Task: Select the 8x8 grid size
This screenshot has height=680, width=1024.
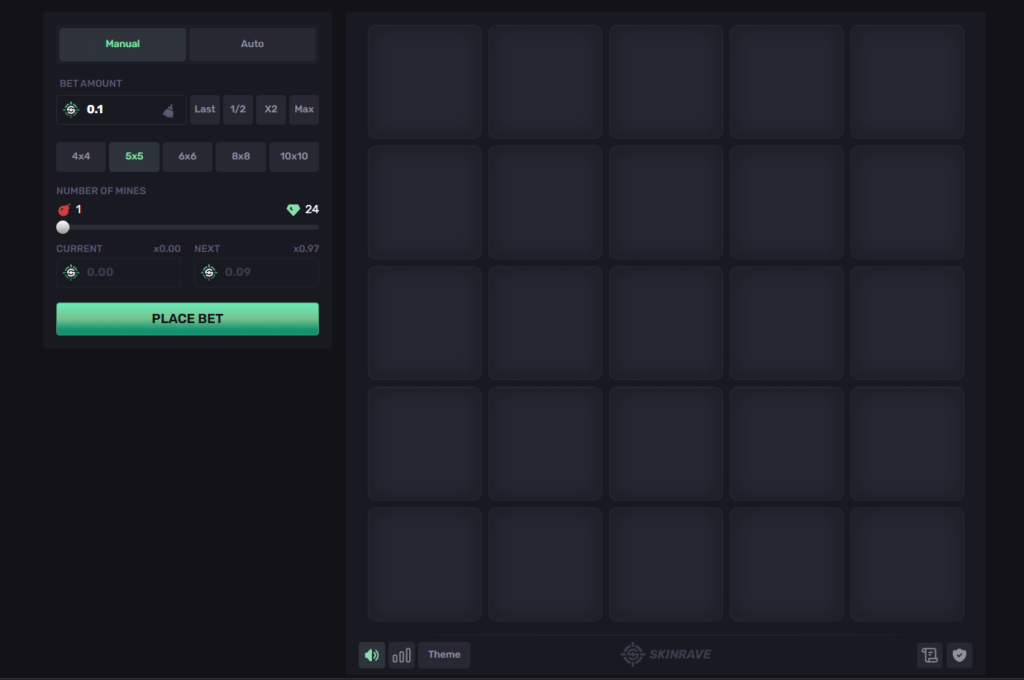Action: [240, 157]
